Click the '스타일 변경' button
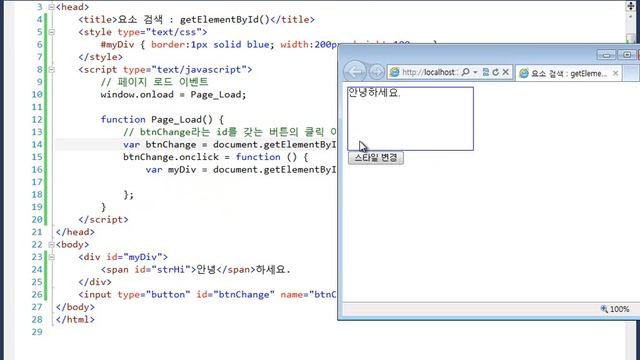The image size is (640, 360). pyautogui.click(x=376, y=158)
